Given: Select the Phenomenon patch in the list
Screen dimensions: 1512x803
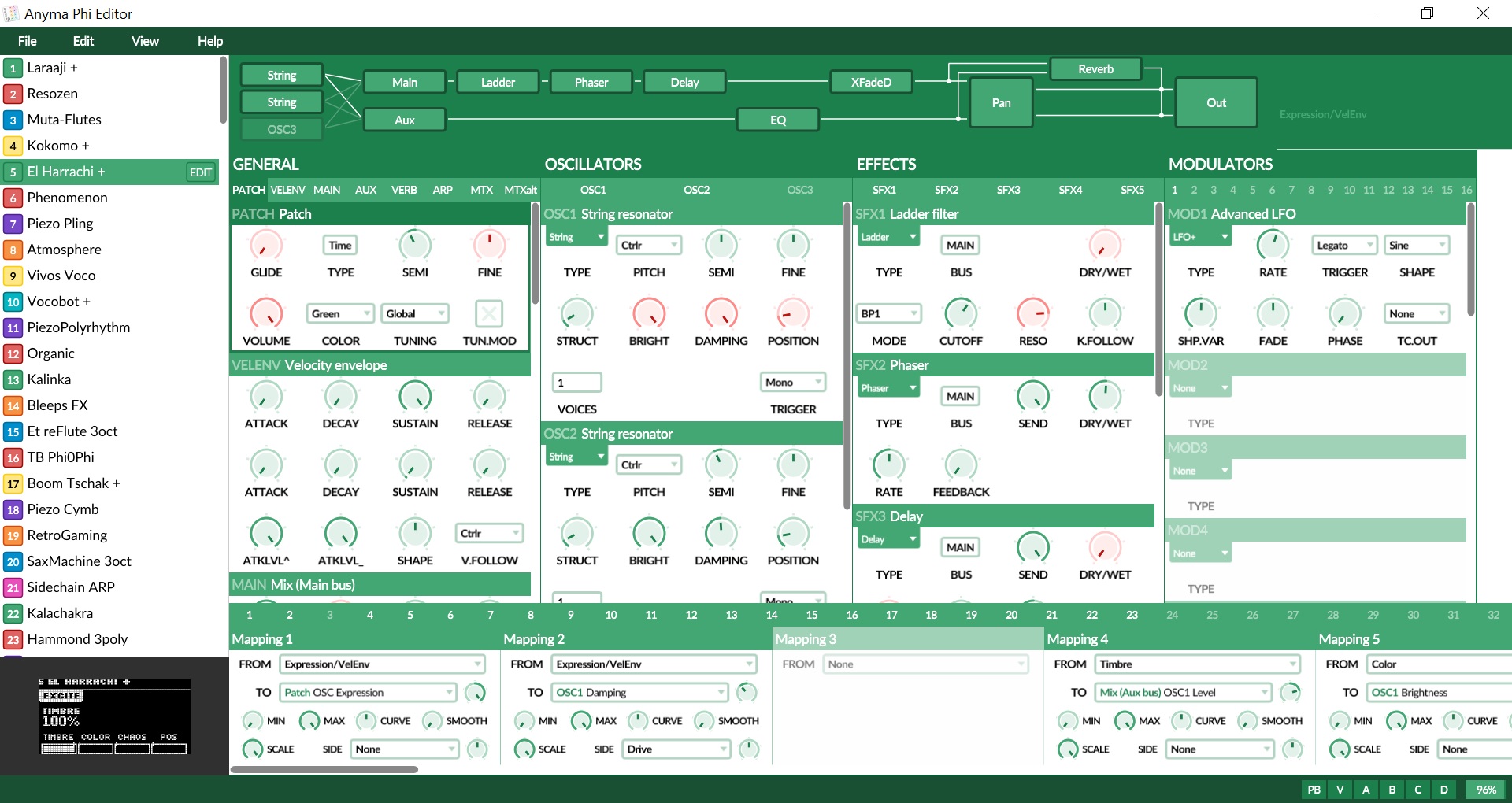Looking at the screenshot, I should pos(111,198).
